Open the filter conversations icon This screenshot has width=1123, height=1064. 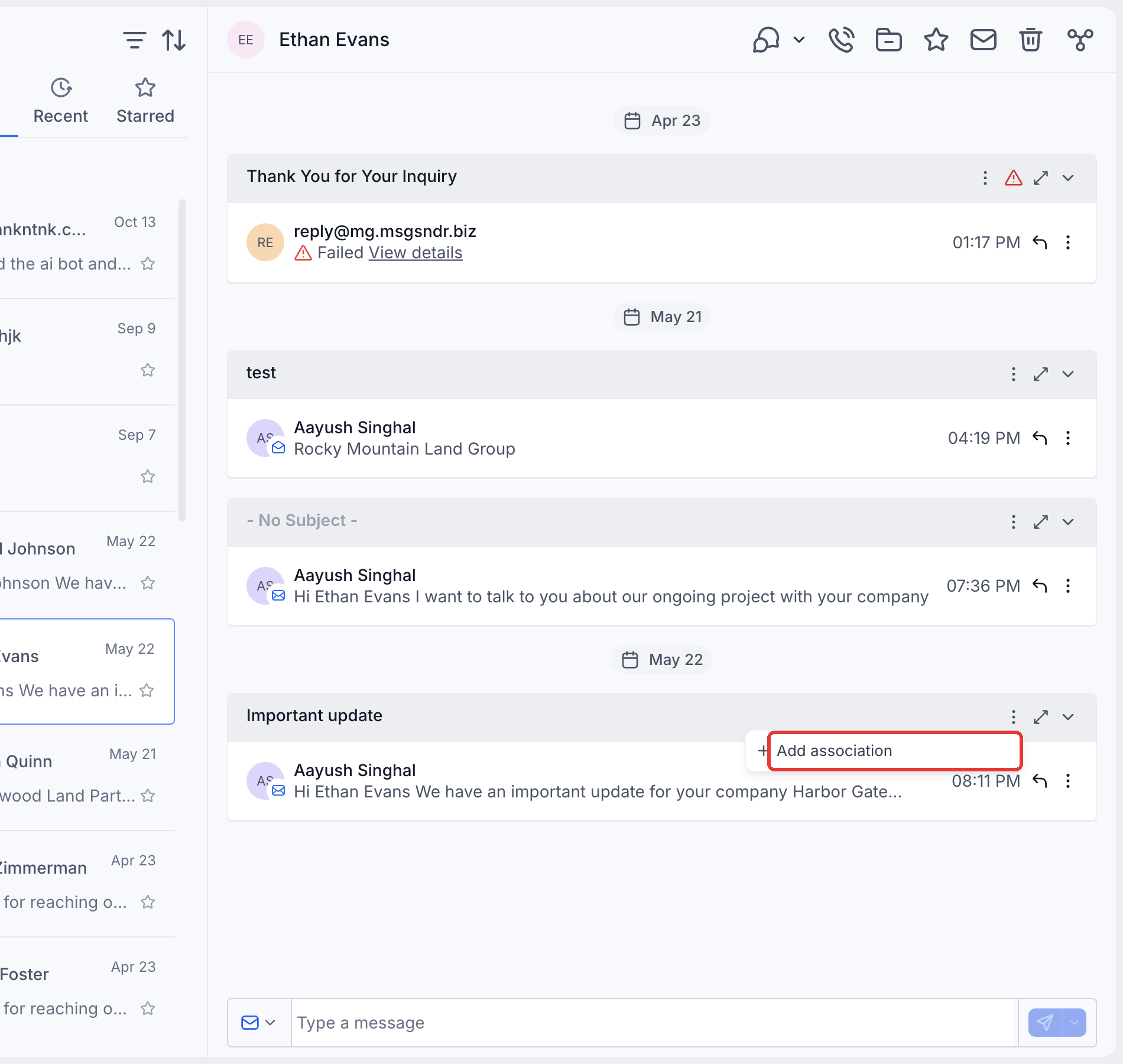pos(134,40)
